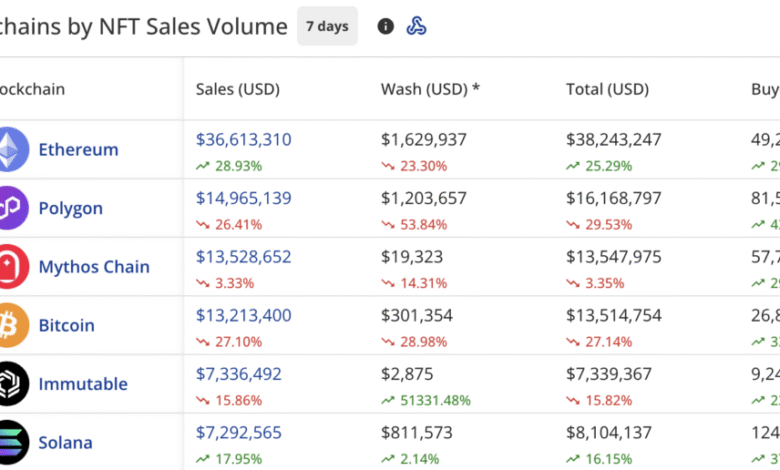Click Bitcoin sales value $13,213,400
This screenshot has width=780, height=470.
[x=243, y=315]
